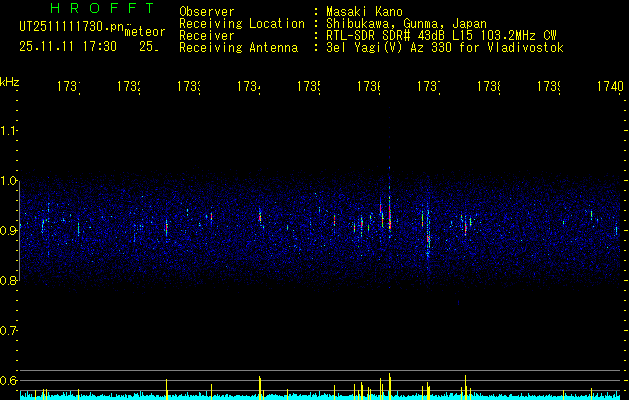This screenshot has height=400, width=629.
Task: Click the 1733 time axis marker
Action: 189,86
